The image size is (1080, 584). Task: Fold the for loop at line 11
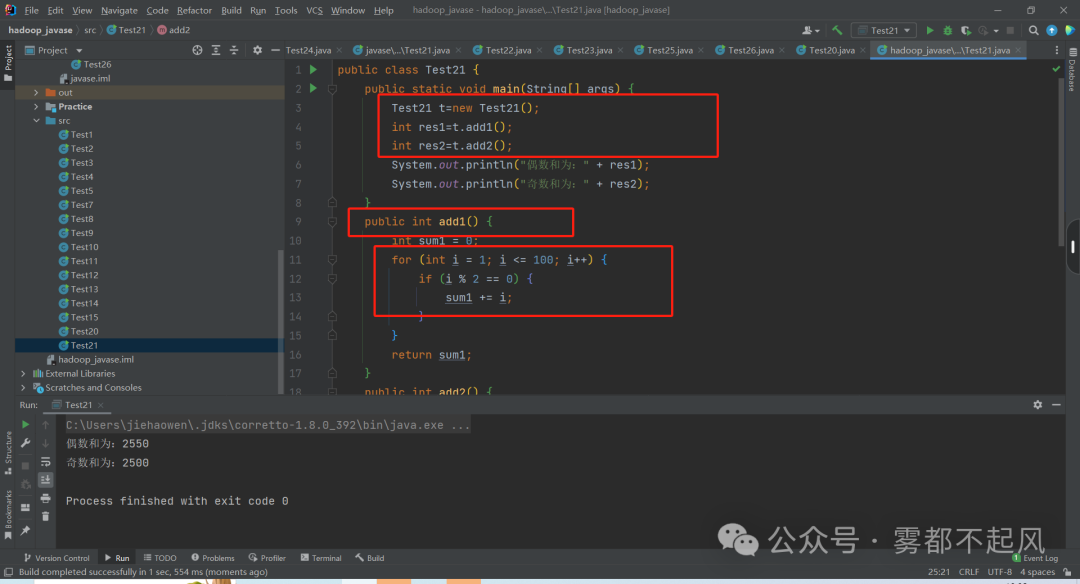332,260
